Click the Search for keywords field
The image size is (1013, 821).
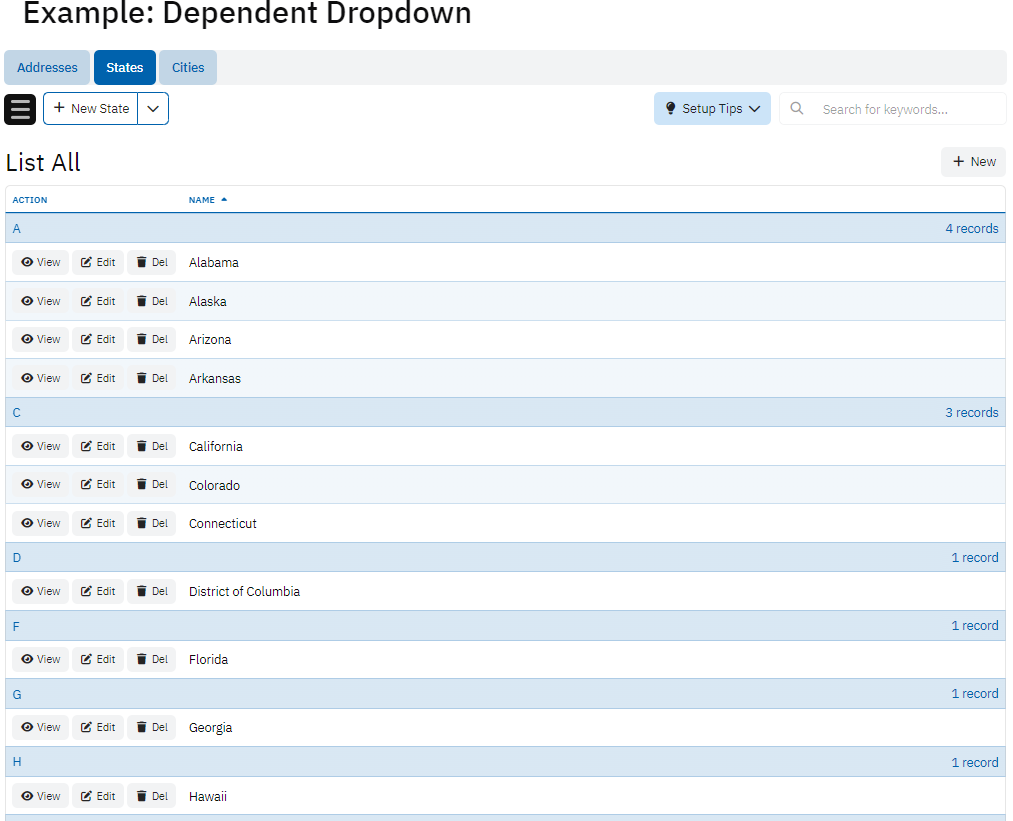[905, 109]
